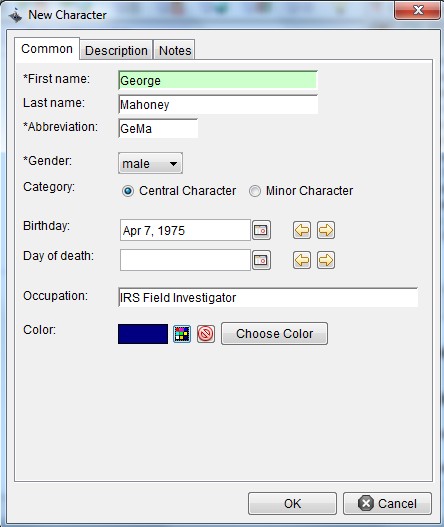Viewport: 444px width, 527px height.
Task: Open the Gender dropdown showing male
Action: point(150,163)
